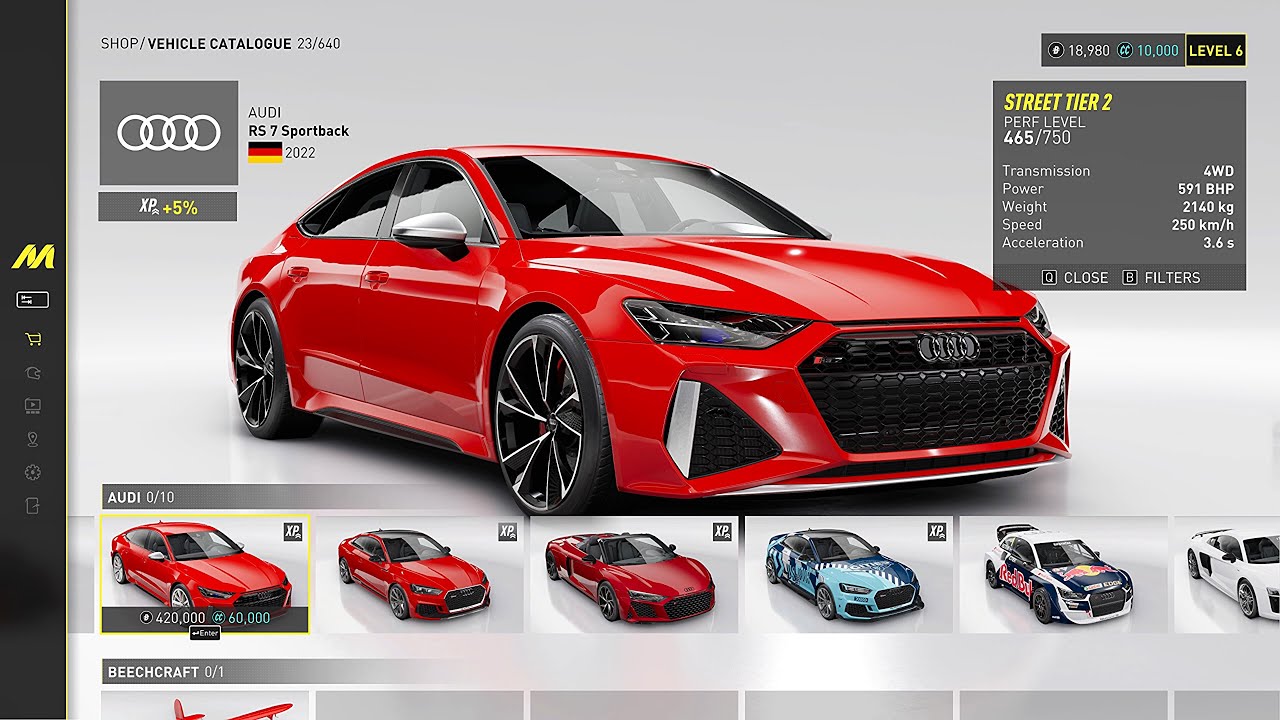Open the helmet driver profile icon

33,373
